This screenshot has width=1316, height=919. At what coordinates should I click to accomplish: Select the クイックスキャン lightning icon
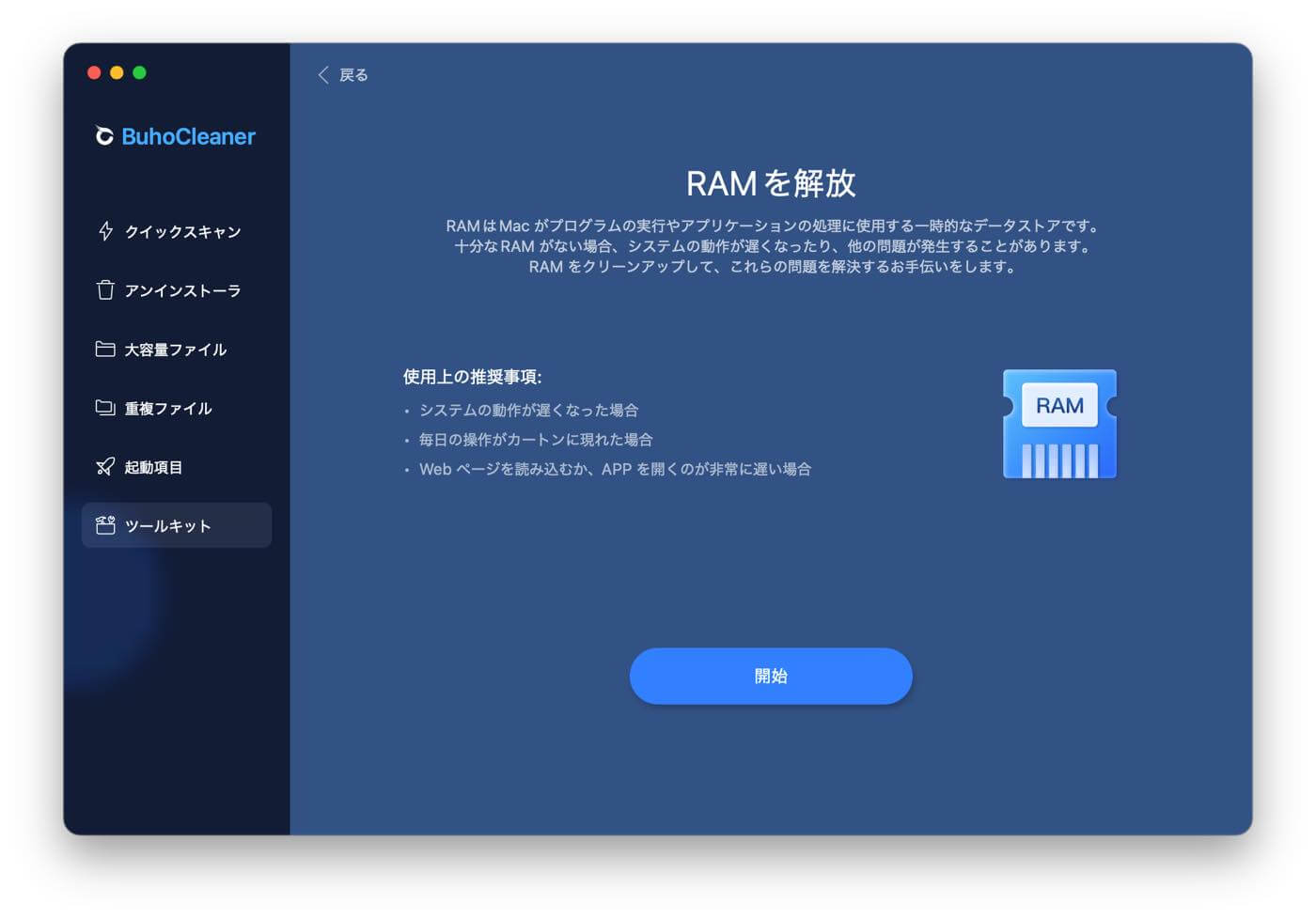tap(104, 231)
